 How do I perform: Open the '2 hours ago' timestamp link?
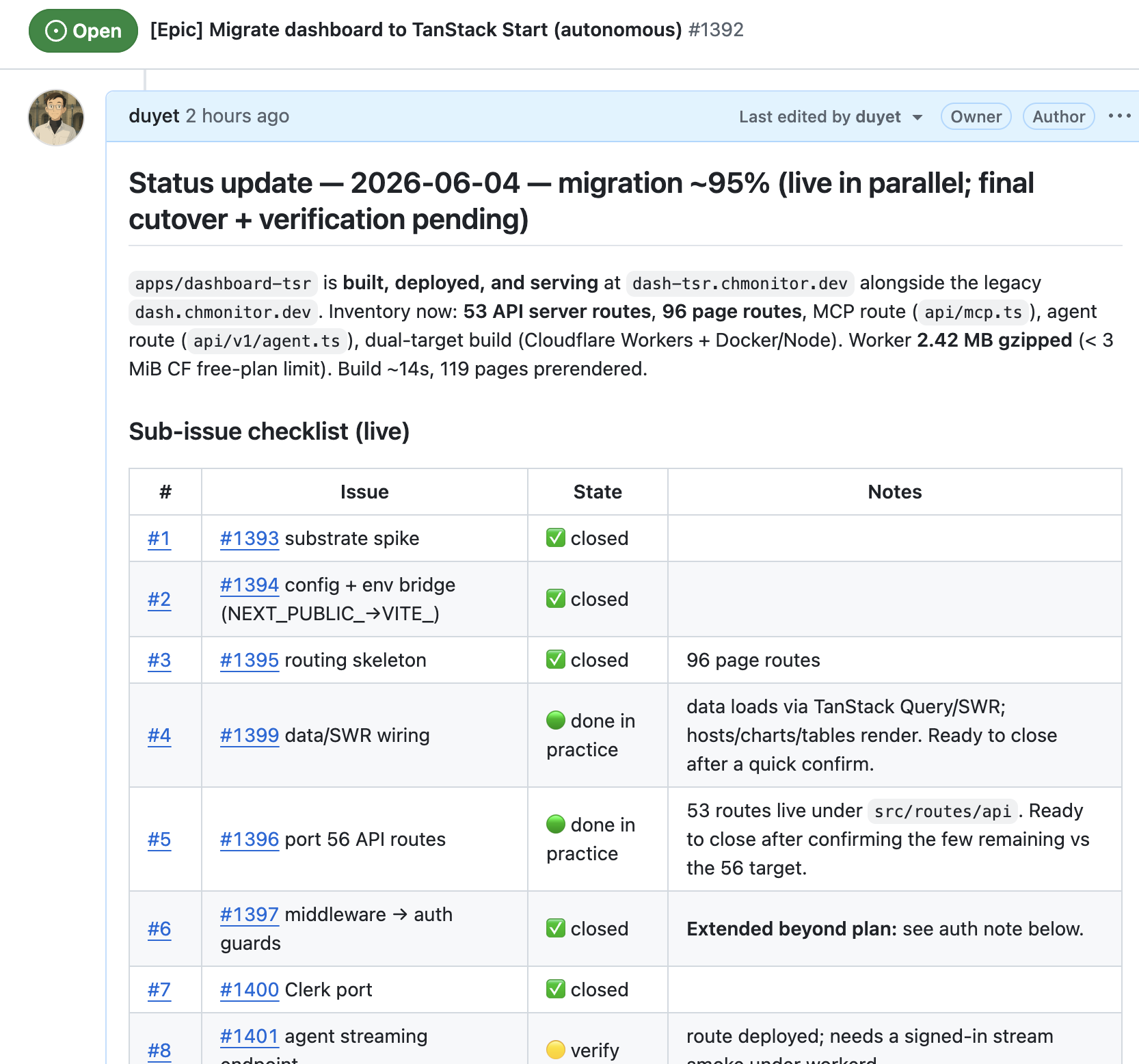(237, 116)
